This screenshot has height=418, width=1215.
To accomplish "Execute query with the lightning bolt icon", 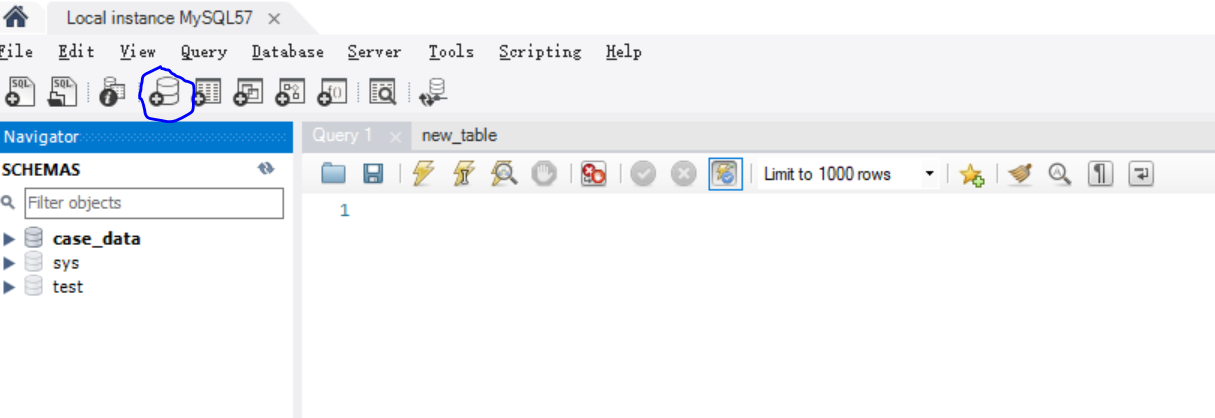I will [423, 174].
